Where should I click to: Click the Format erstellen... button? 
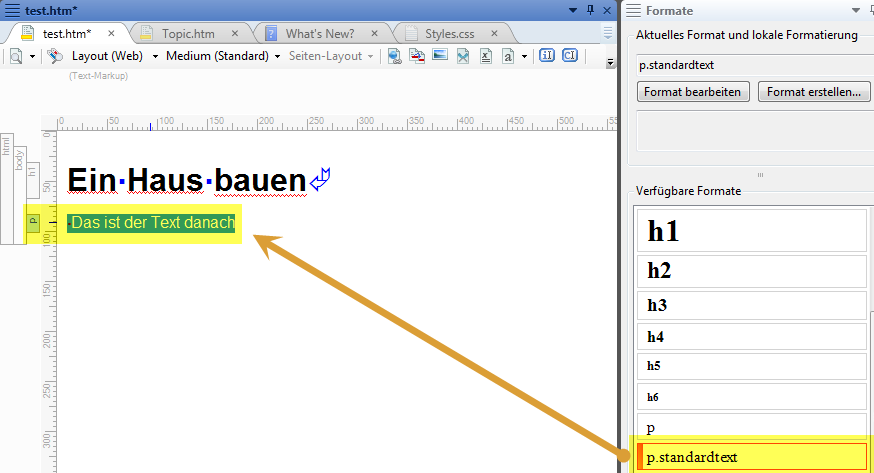(814, 92)
